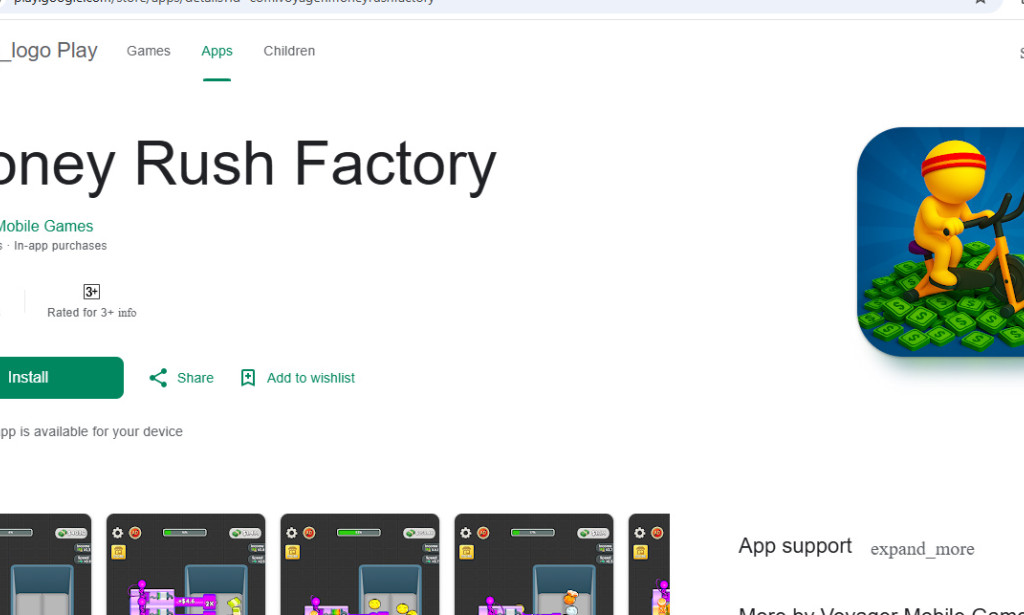Click the bookmark star in the address bar
Screen dimensions: 1024x615
pyautogui.click(x=979, y=4)
